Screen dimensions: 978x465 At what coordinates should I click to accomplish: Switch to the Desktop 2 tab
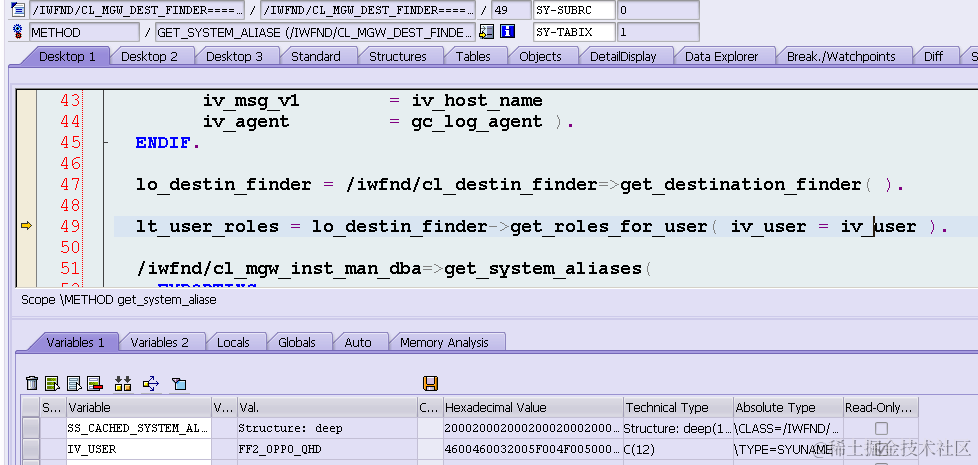pos(149,56)
